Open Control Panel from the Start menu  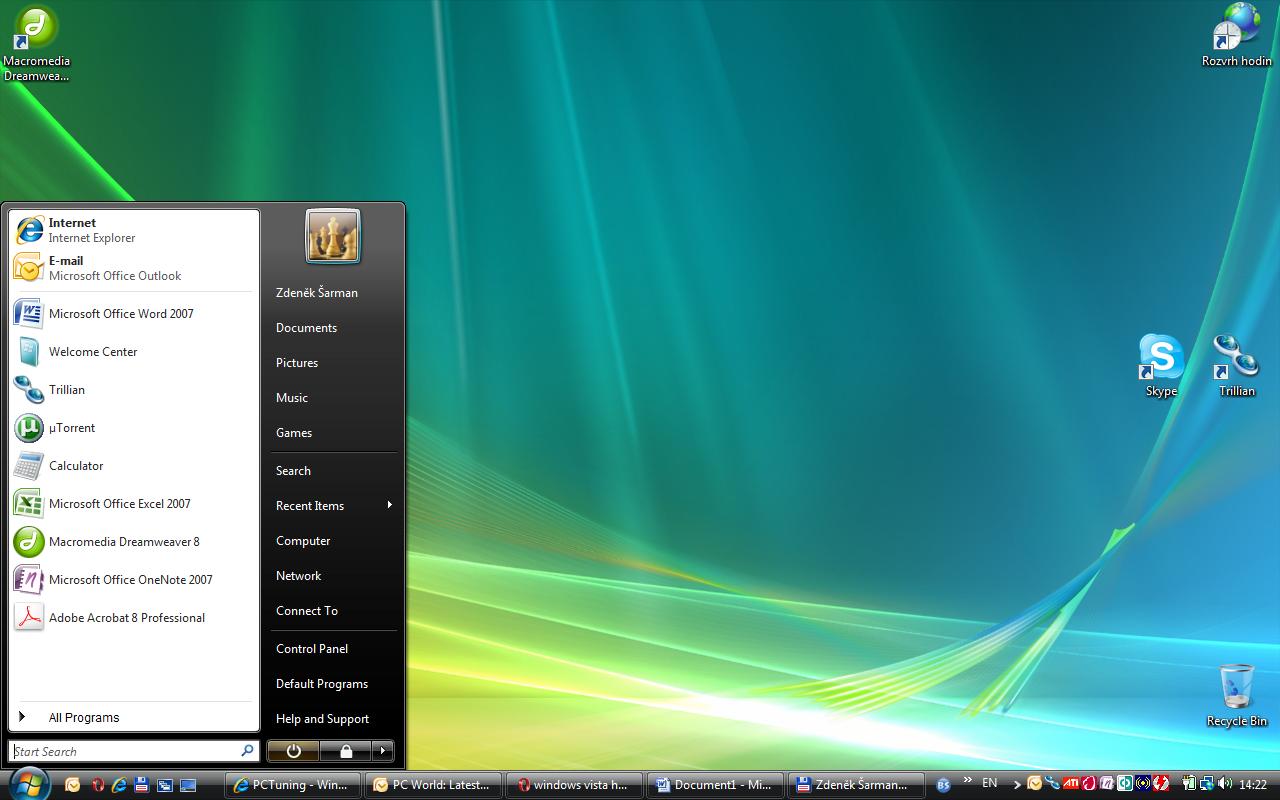point(333,649)
